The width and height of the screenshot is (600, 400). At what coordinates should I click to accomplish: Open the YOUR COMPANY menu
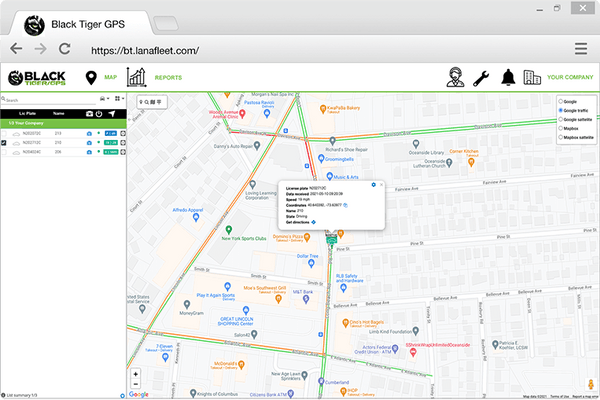[x=570, y=77]
